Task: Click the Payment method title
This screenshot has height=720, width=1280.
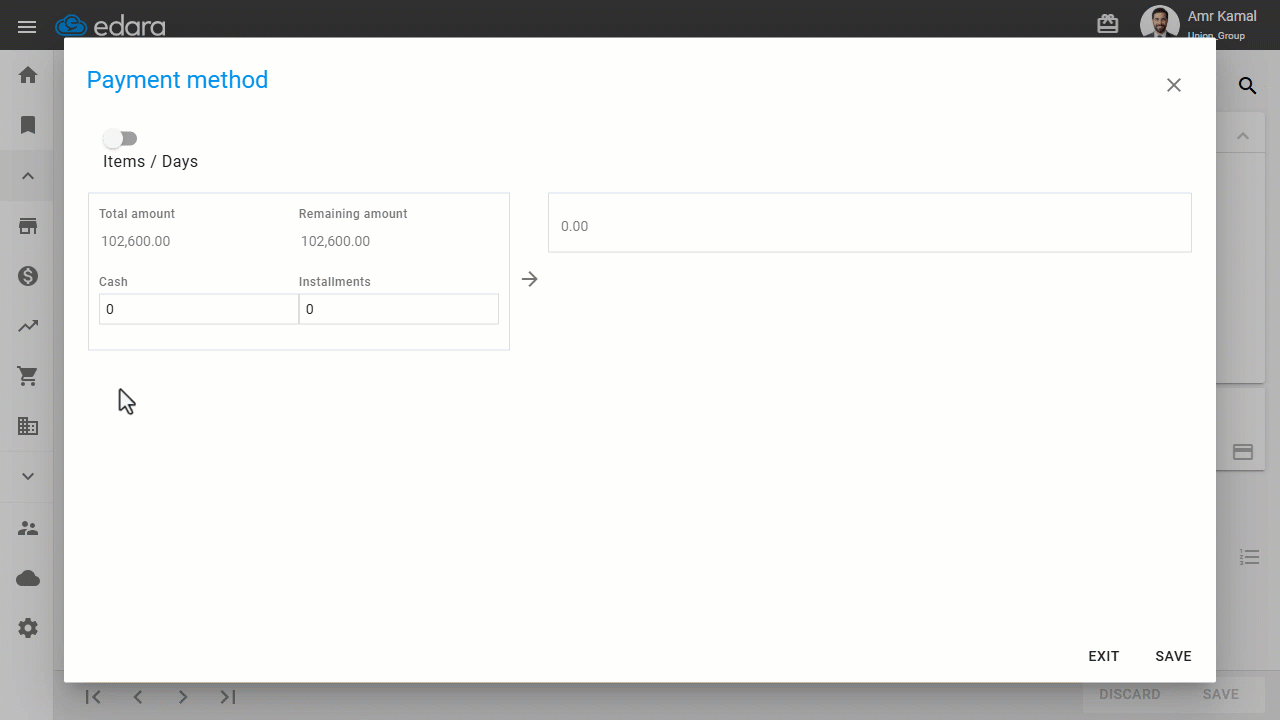Action: [x=178, y=80]
